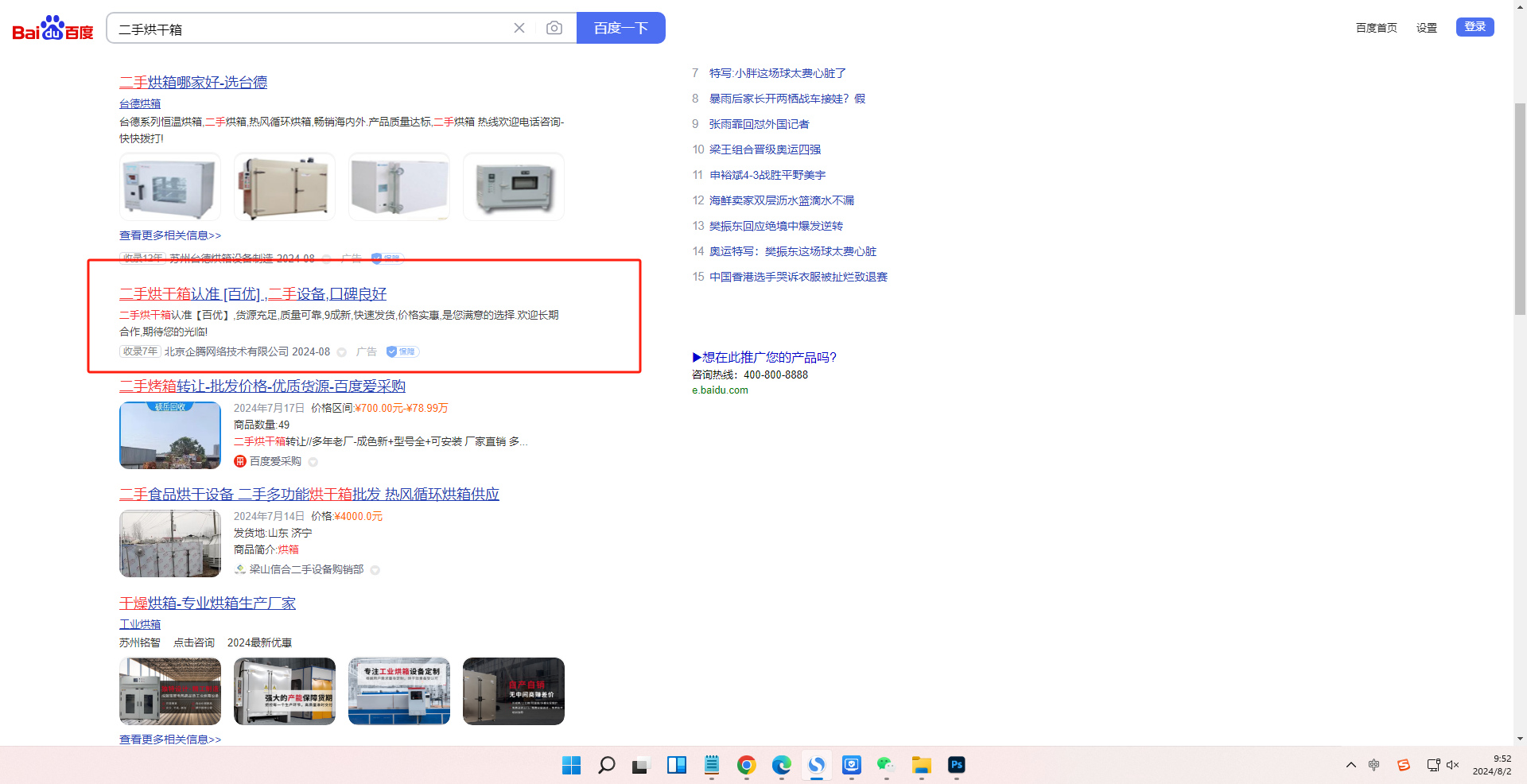The height and width of the screenshot is (784, 1527).
Task: Click the 登录 login button
Action: pos(1475,27)
